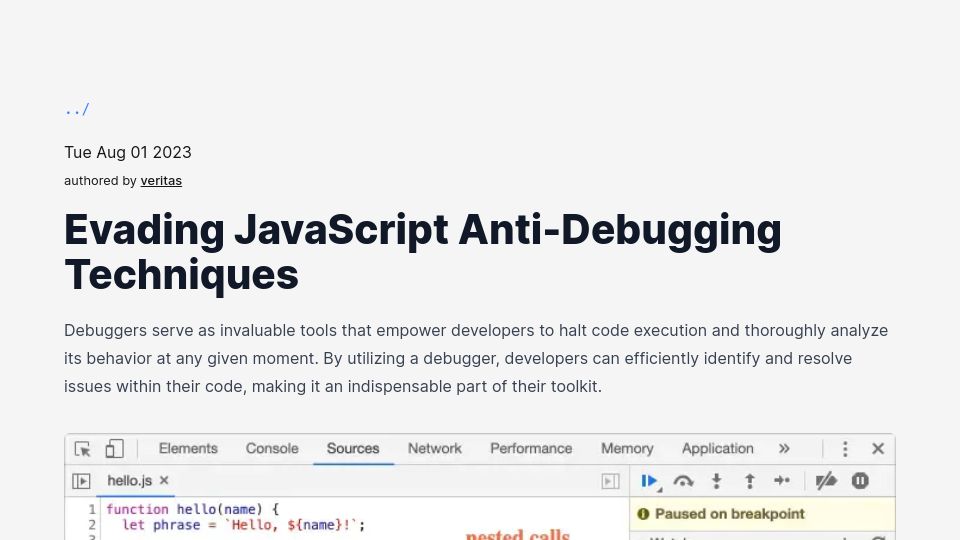Click line number 1 in the gutter
Image resolution: width=960 pixels, height=540 pixels.
click(92, 509)
